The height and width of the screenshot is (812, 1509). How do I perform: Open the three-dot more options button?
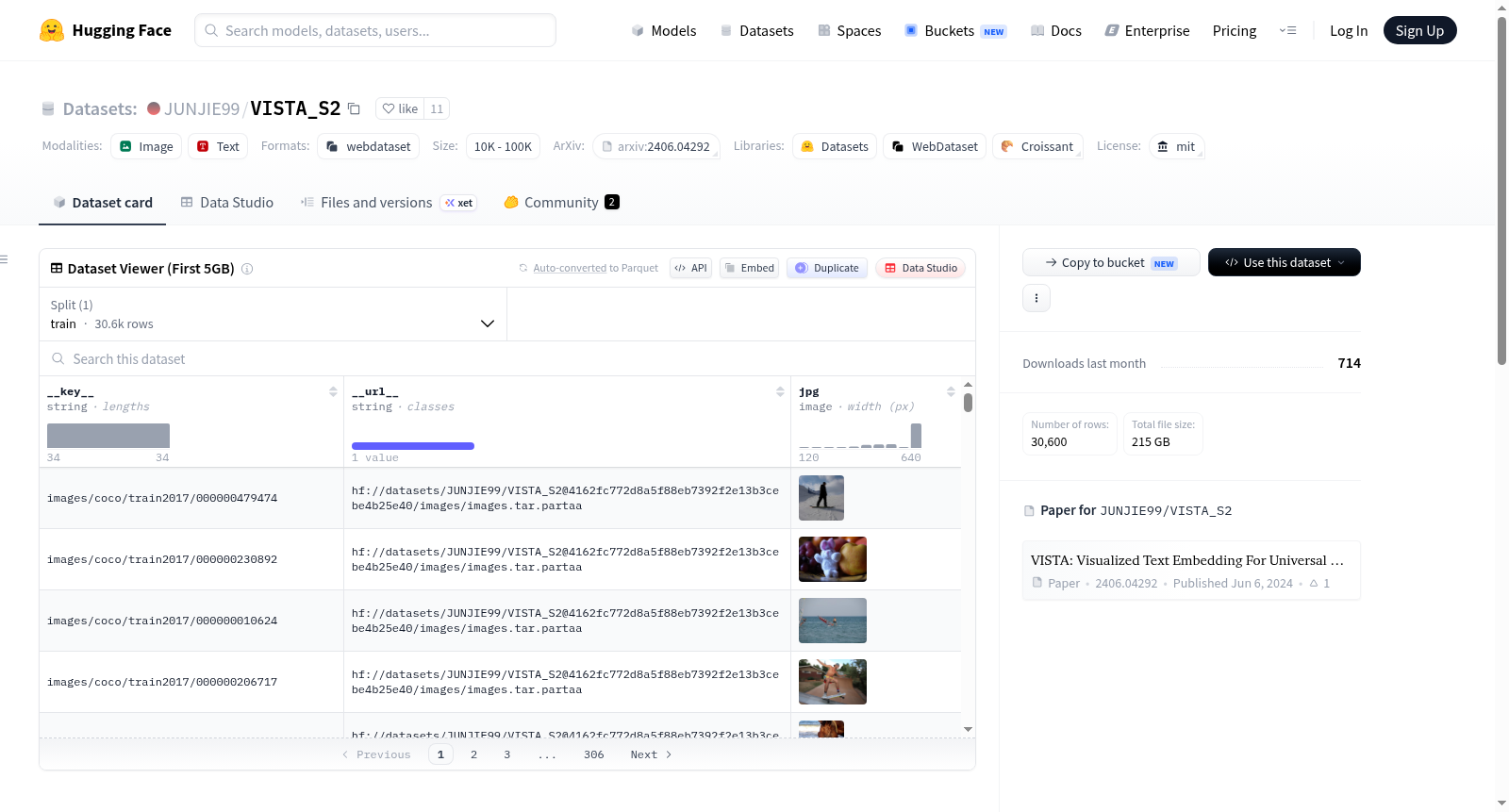pos(1036,298)
